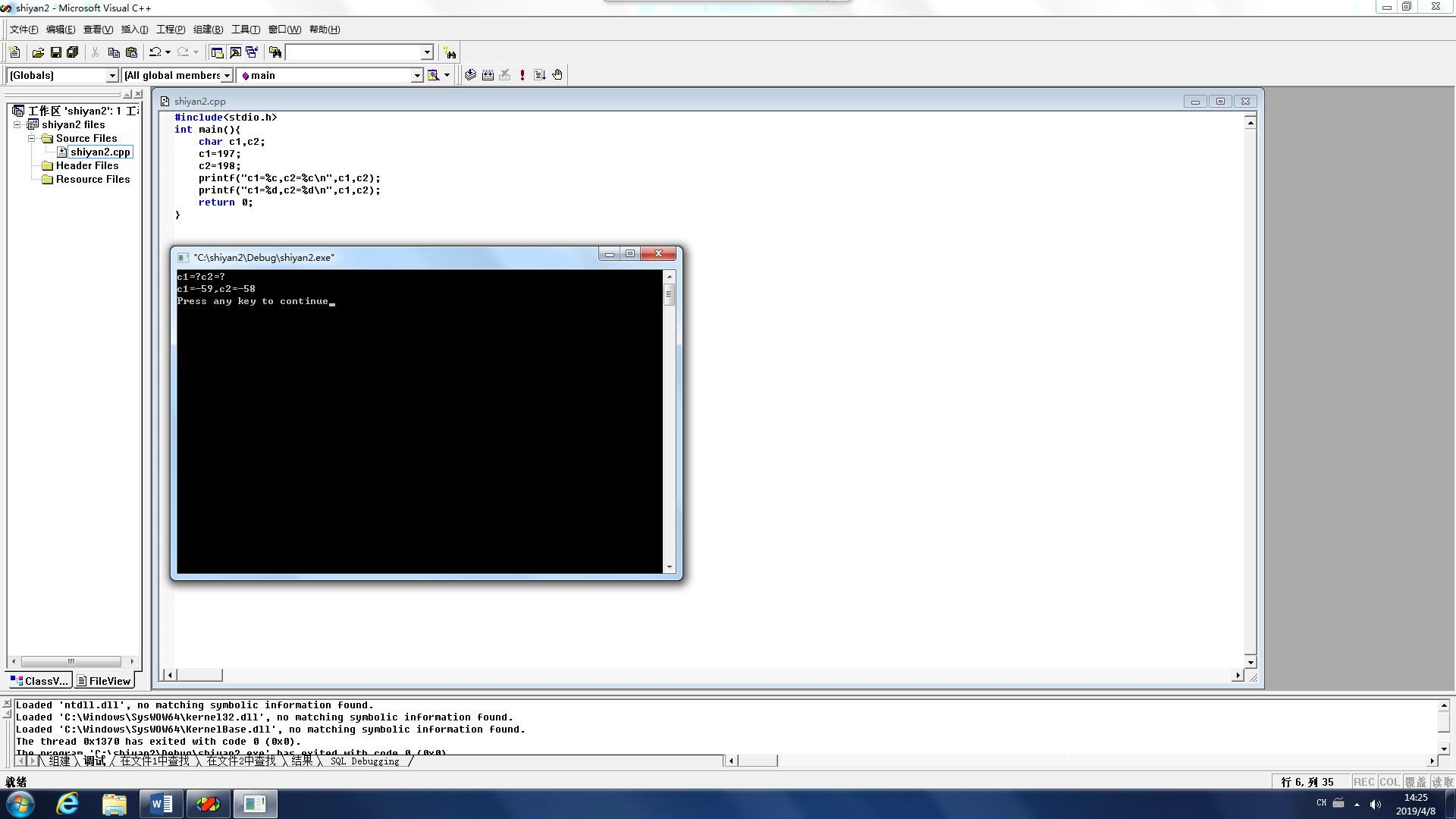
Task: Click the Go debug icon
Action: 540,75
